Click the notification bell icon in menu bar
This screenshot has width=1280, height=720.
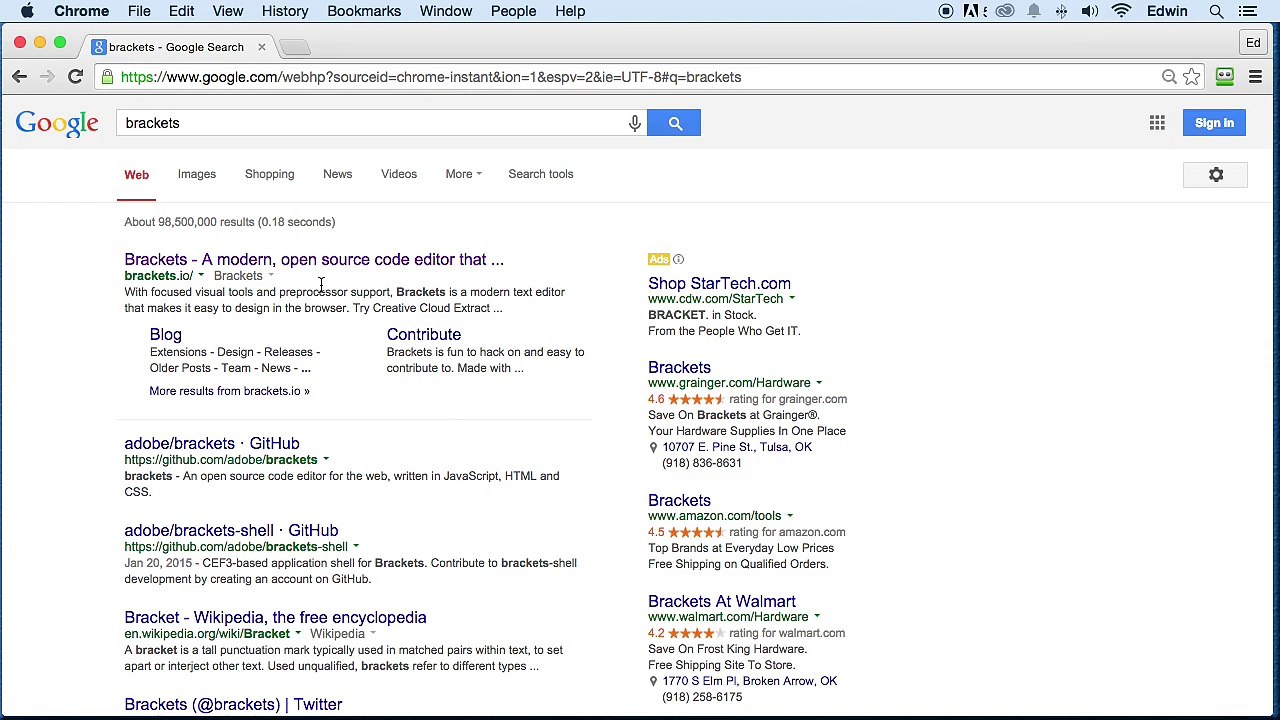click(1034, 11)
